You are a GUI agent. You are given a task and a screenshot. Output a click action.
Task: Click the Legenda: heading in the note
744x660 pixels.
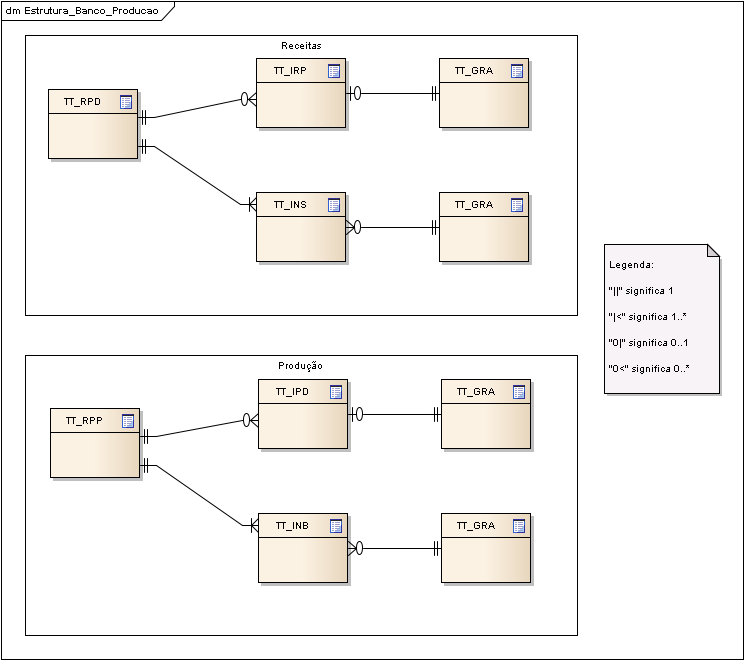[x=631, y=265]
